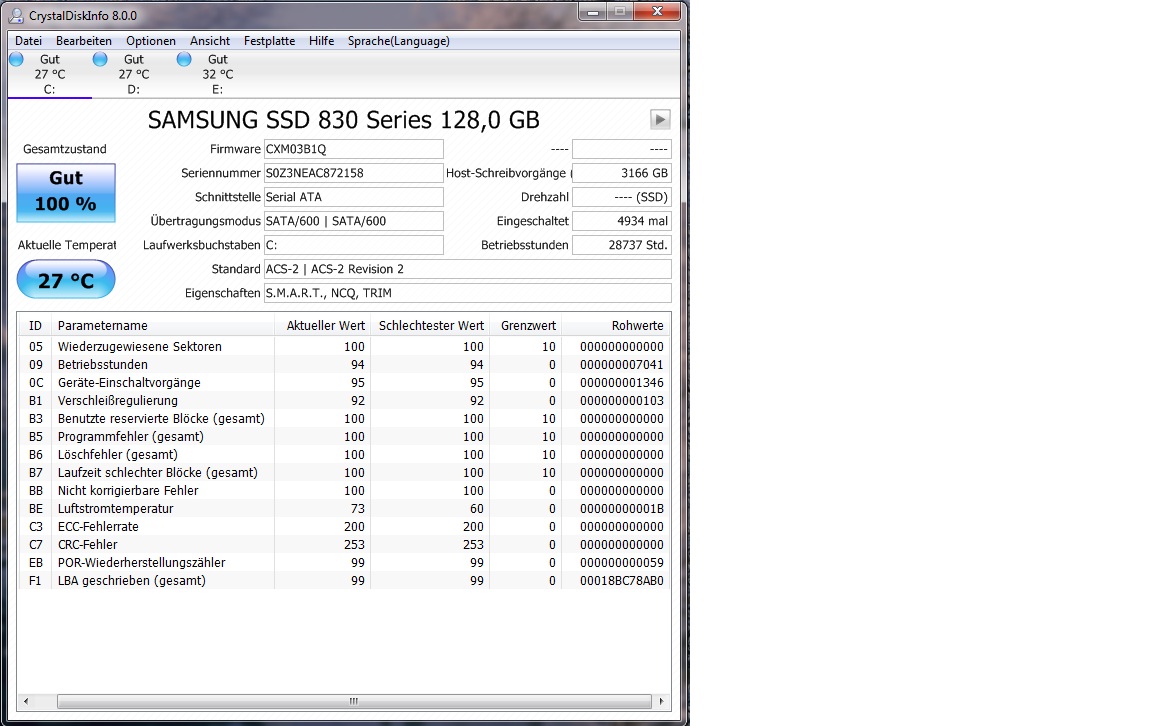Viewport: 1152px width, 726px height.
Task: Select the Betriebsstunden row with ID 09
Action: (x=344, y=364)
